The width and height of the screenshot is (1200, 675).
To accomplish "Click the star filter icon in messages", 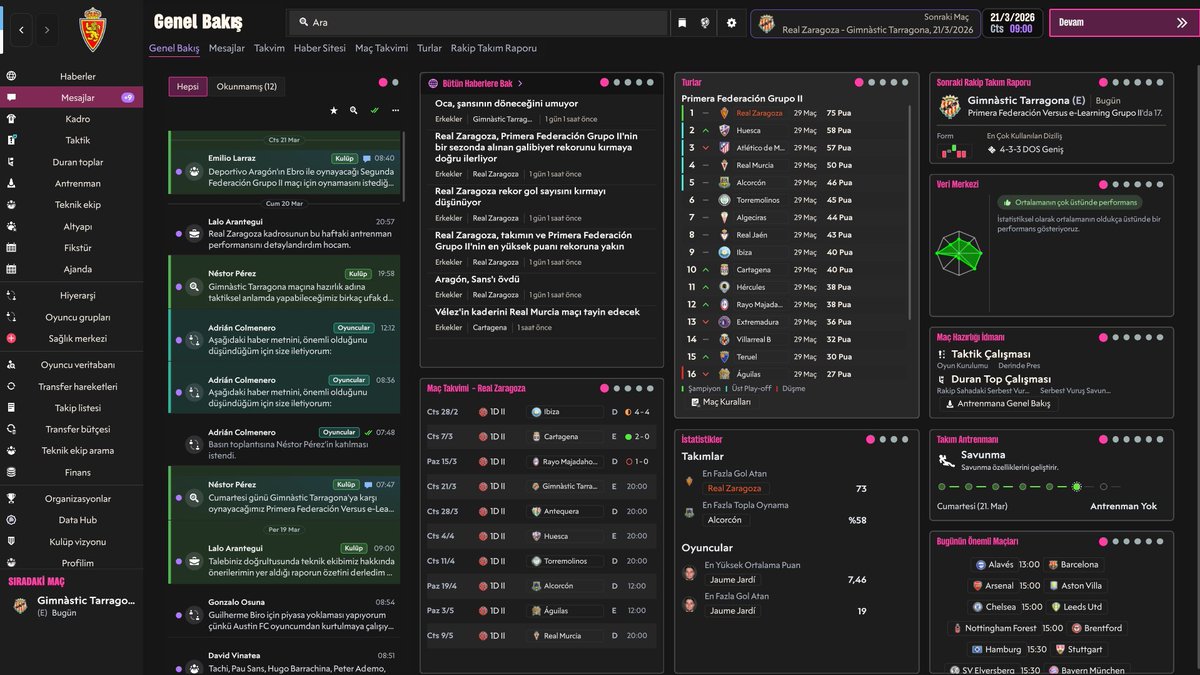I will click(x=334, y=110).
